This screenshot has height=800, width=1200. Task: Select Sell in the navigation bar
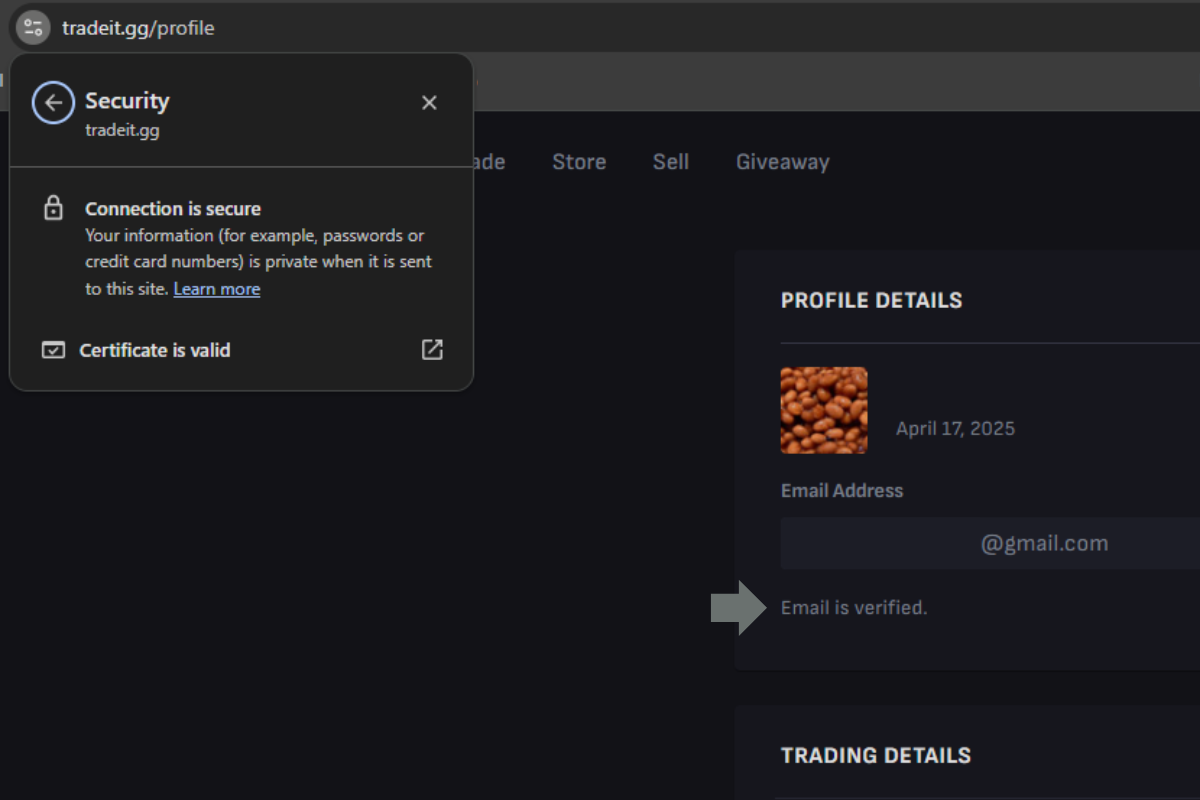(x=670, y=161)
